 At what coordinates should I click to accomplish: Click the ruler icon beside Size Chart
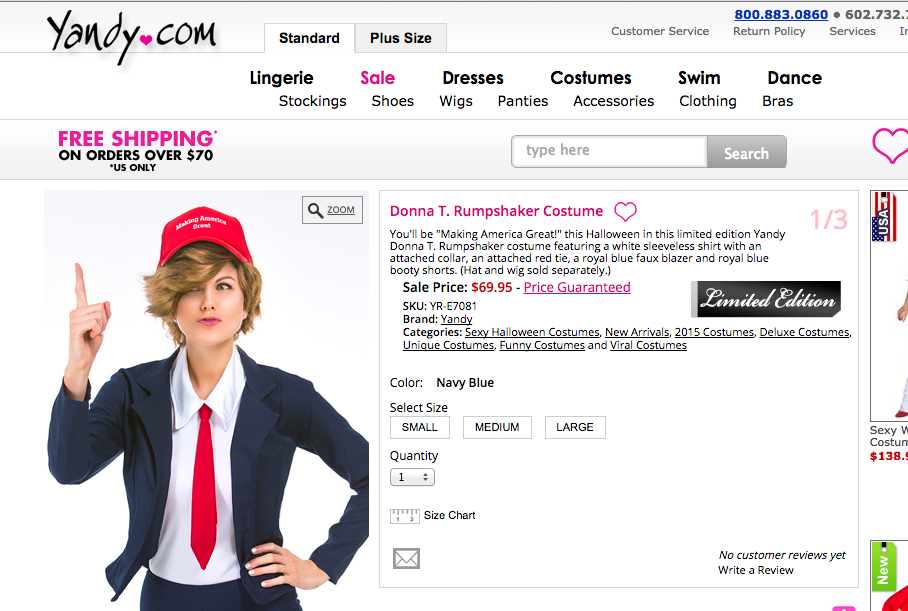point(404,515)
